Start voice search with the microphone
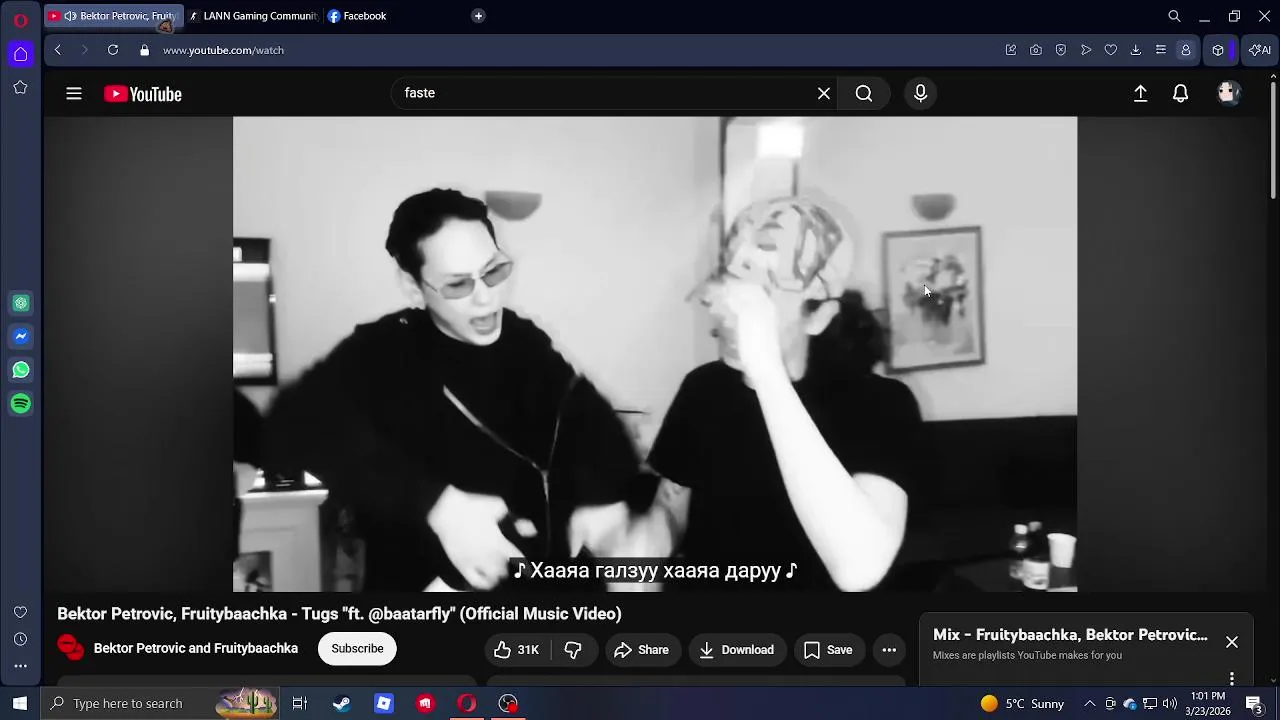This screenshot has height=720, width=1280. click(x=920, y=93)
